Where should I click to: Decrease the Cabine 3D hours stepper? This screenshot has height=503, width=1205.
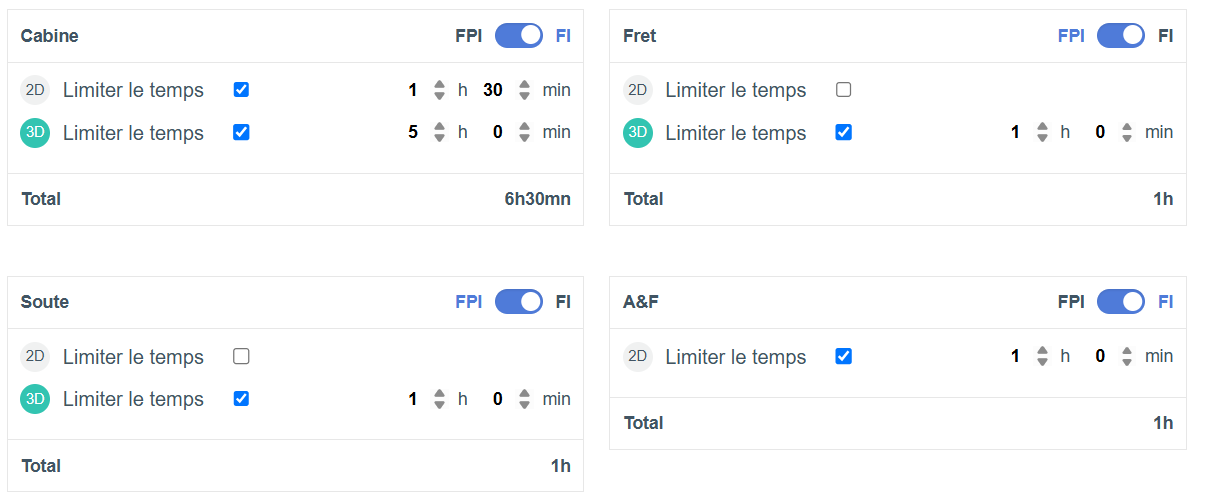pyautogui.click(x=439, y=138)
